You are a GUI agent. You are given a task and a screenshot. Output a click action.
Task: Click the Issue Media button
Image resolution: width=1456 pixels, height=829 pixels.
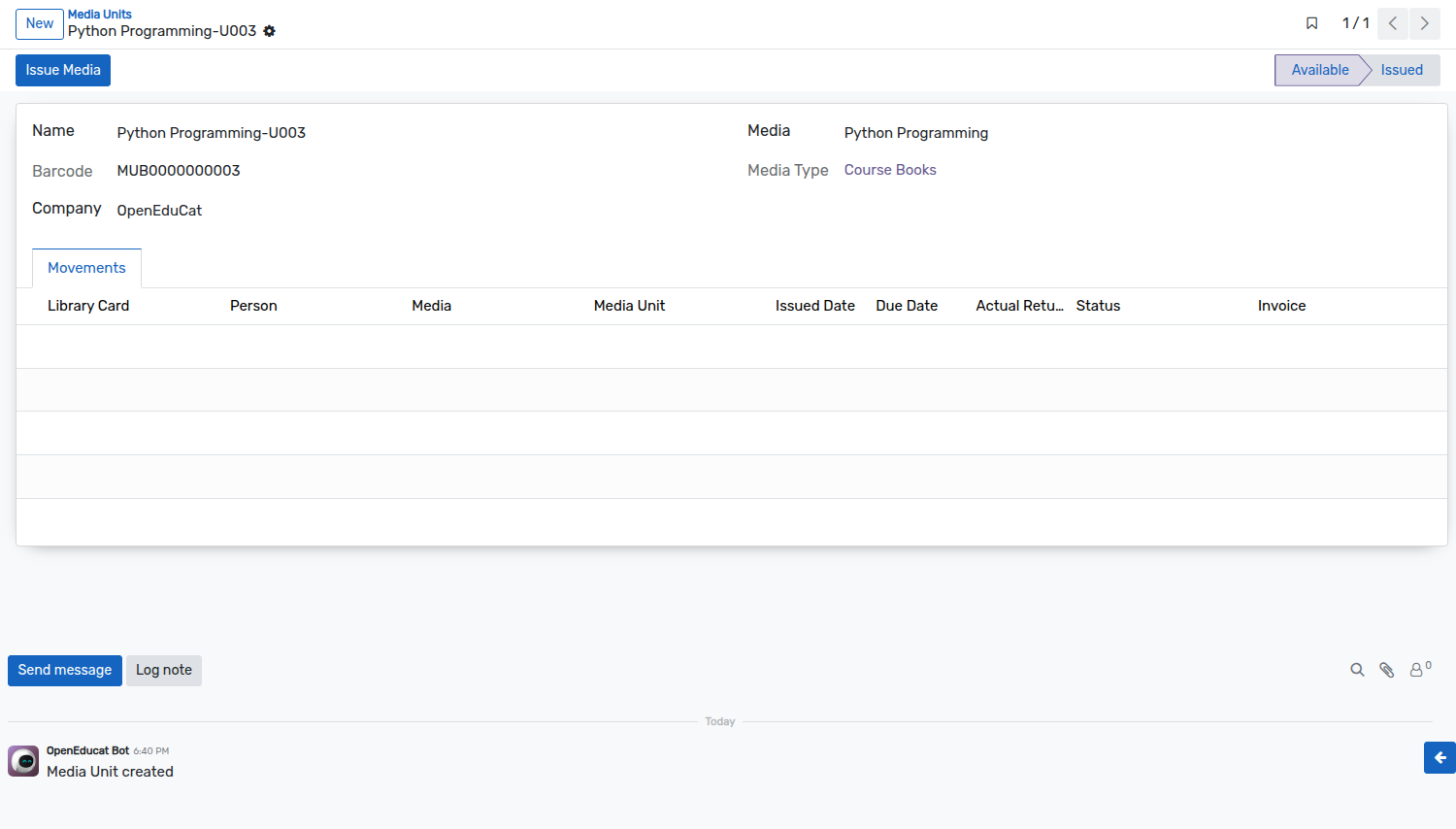[63, 70]
